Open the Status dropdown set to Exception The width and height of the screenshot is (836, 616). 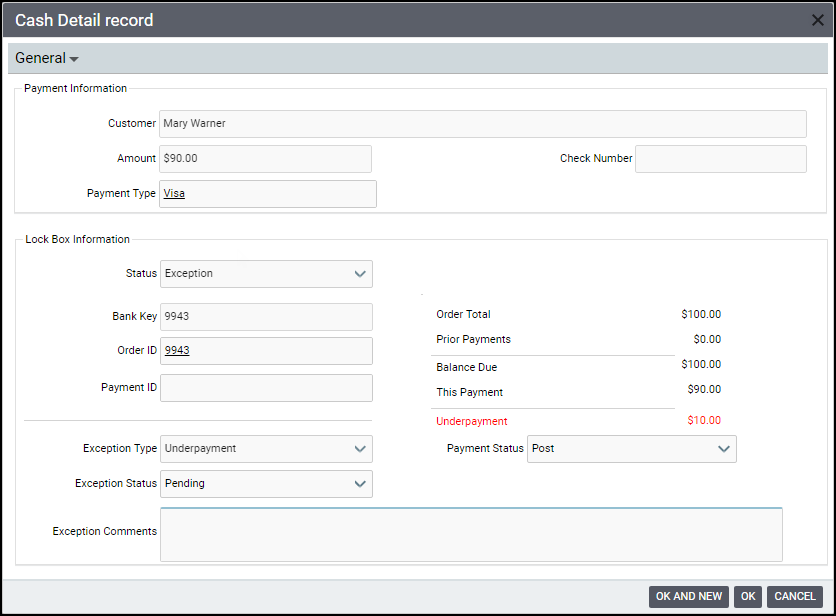266,274
